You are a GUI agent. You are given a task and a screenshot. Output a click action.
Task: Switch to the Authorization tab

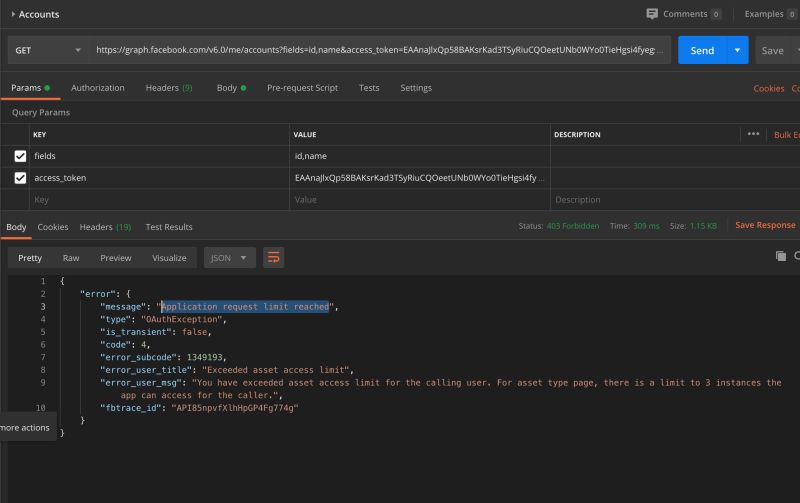click(97, 88)
